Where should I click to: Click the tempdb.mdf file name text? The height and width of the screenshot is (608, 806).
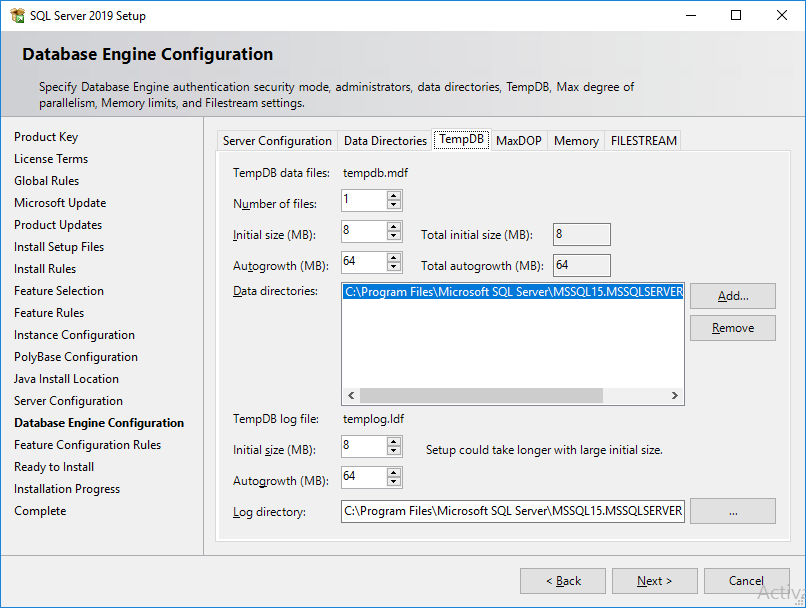coord(375,173)
